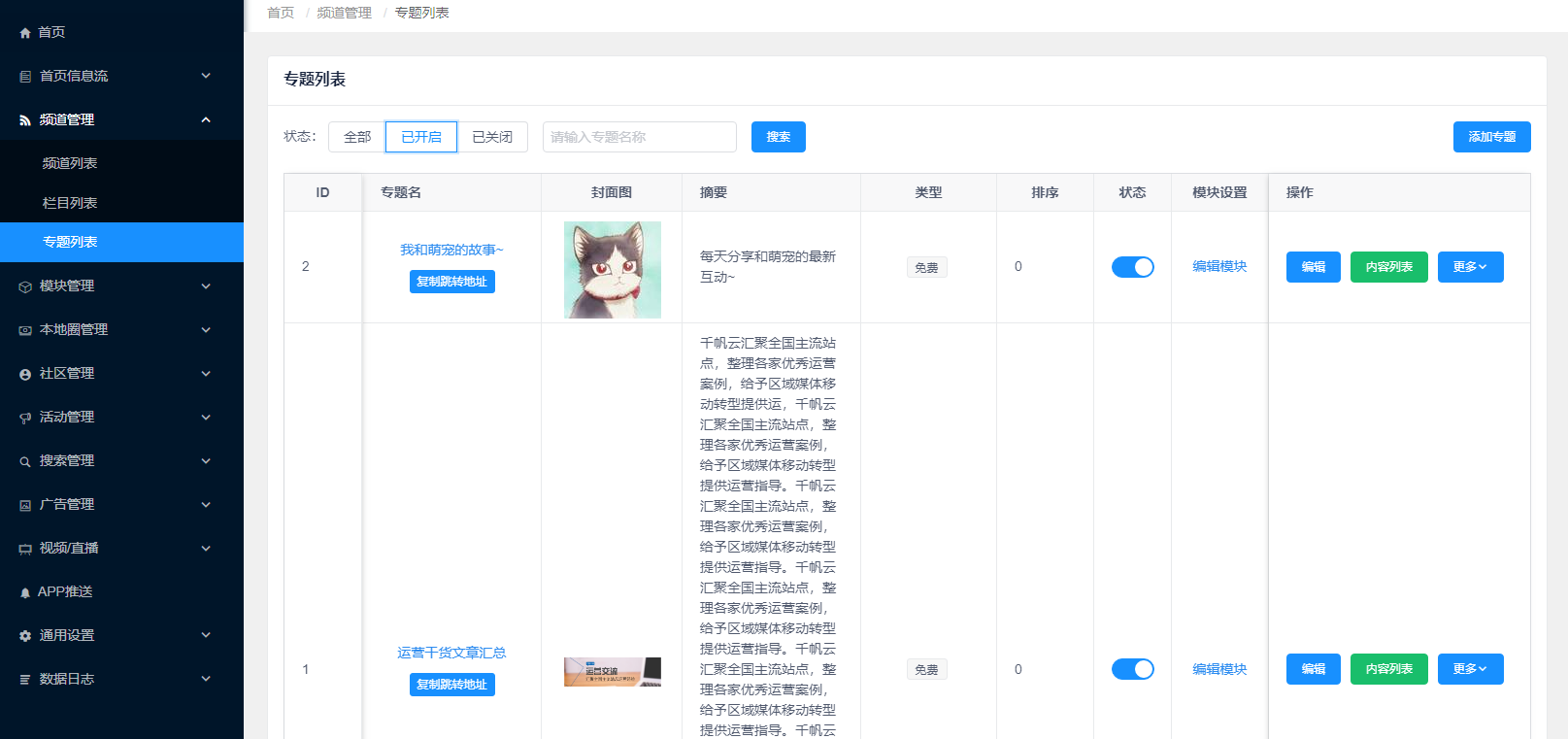Click the 搜索管理 magnifier icon
1568x739 pixels.
[x=25, y=461]
